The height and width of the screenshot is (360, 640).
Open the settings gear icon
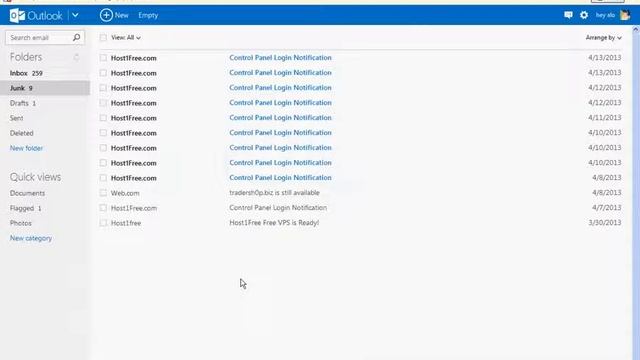coord(584,15)
